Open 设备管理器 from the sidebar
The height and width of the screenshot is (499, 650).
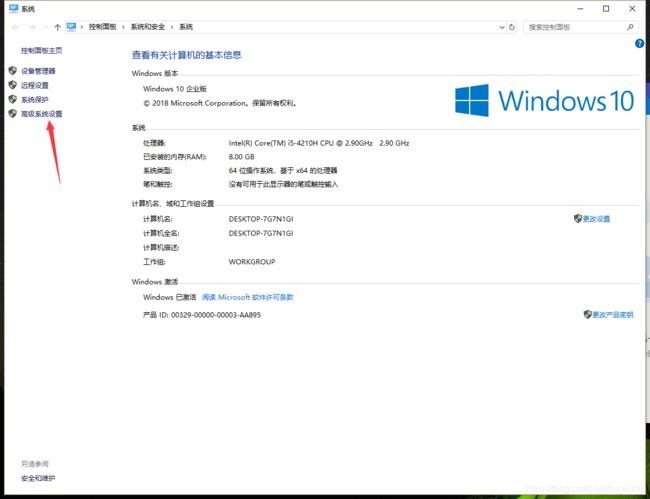[x=38, y=71]
